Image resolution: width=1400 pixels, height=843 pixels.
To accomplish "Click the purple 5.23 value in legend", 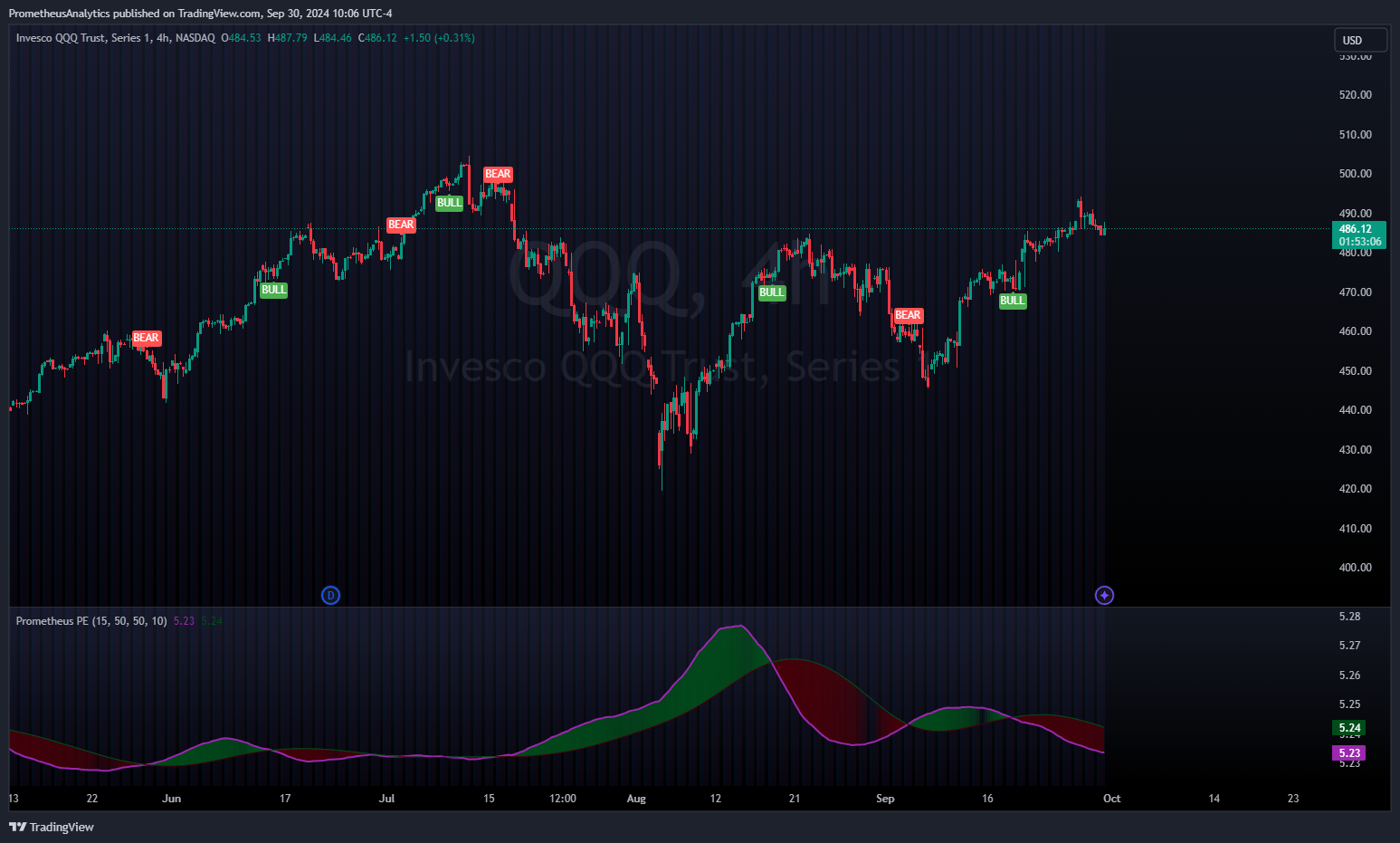I will pos(184,621).
